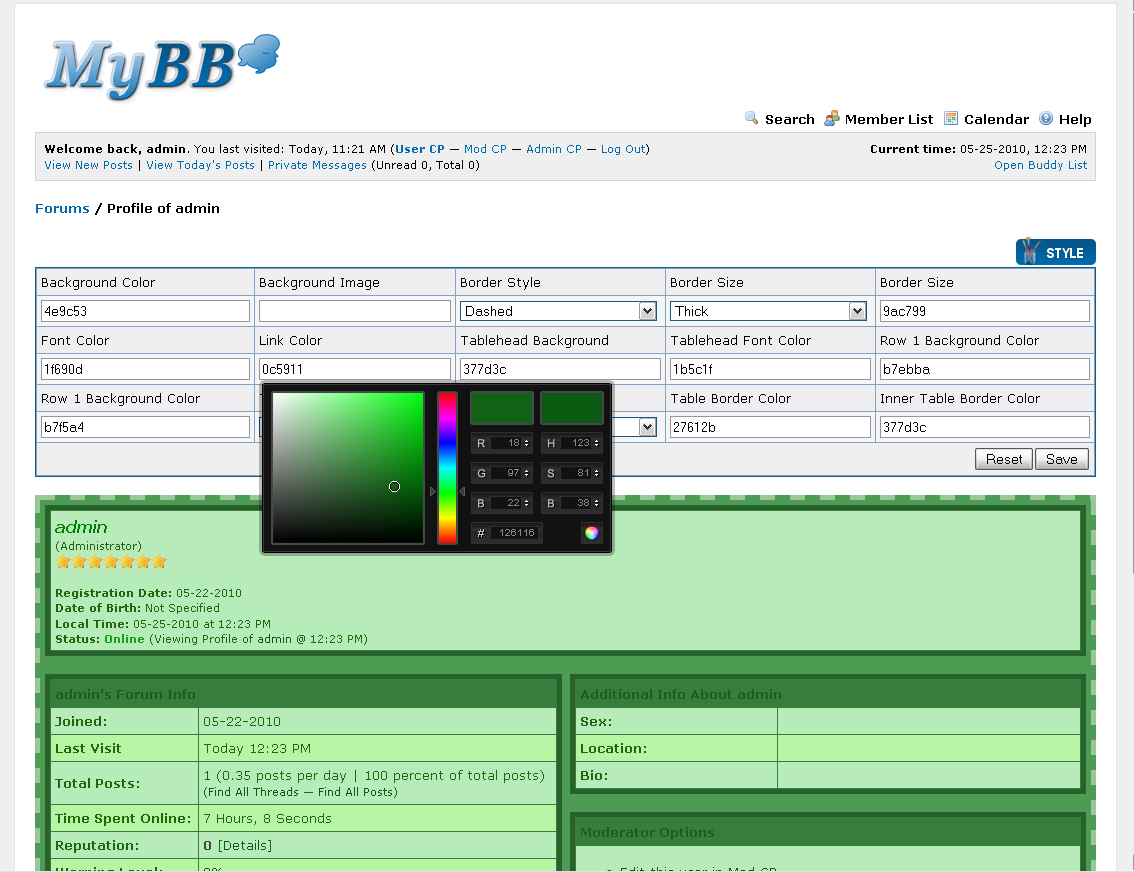Open the dropdown partly hidden behind color picker
The image size is (1134, 872).
[x=647, y=427]
